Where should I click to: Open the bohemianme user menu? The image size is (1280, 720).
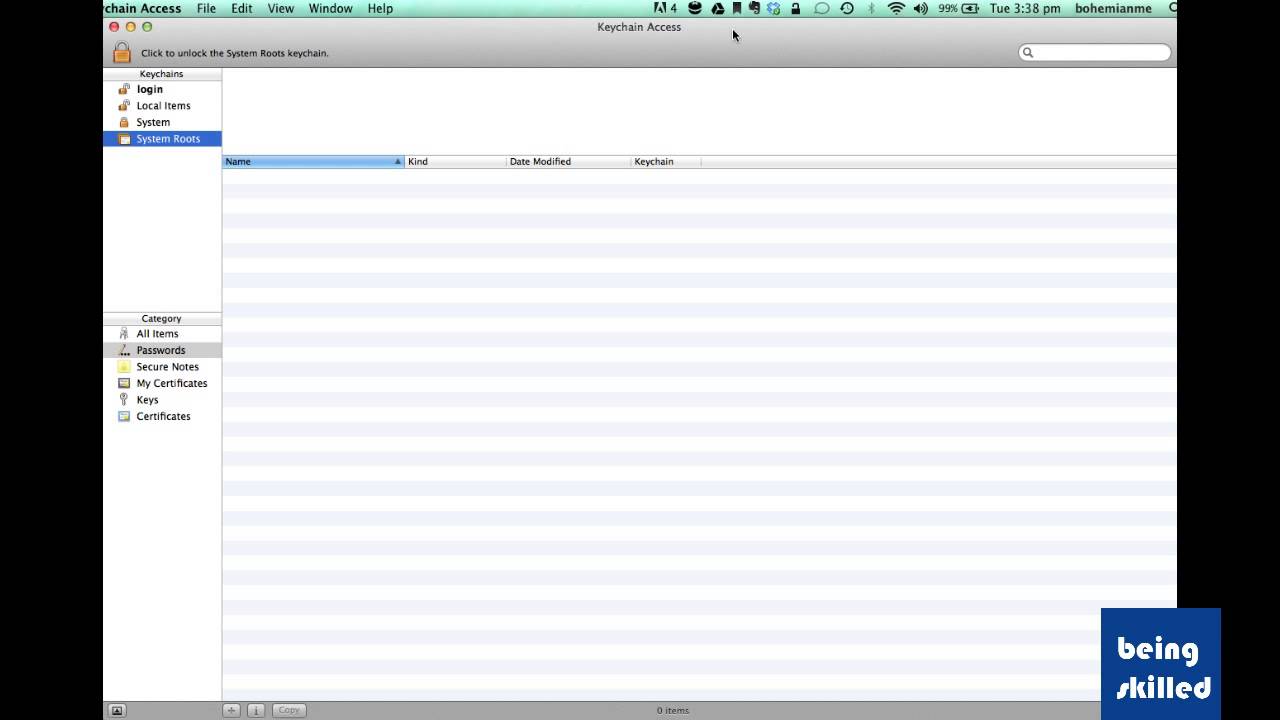click(x=1113, y=8)
